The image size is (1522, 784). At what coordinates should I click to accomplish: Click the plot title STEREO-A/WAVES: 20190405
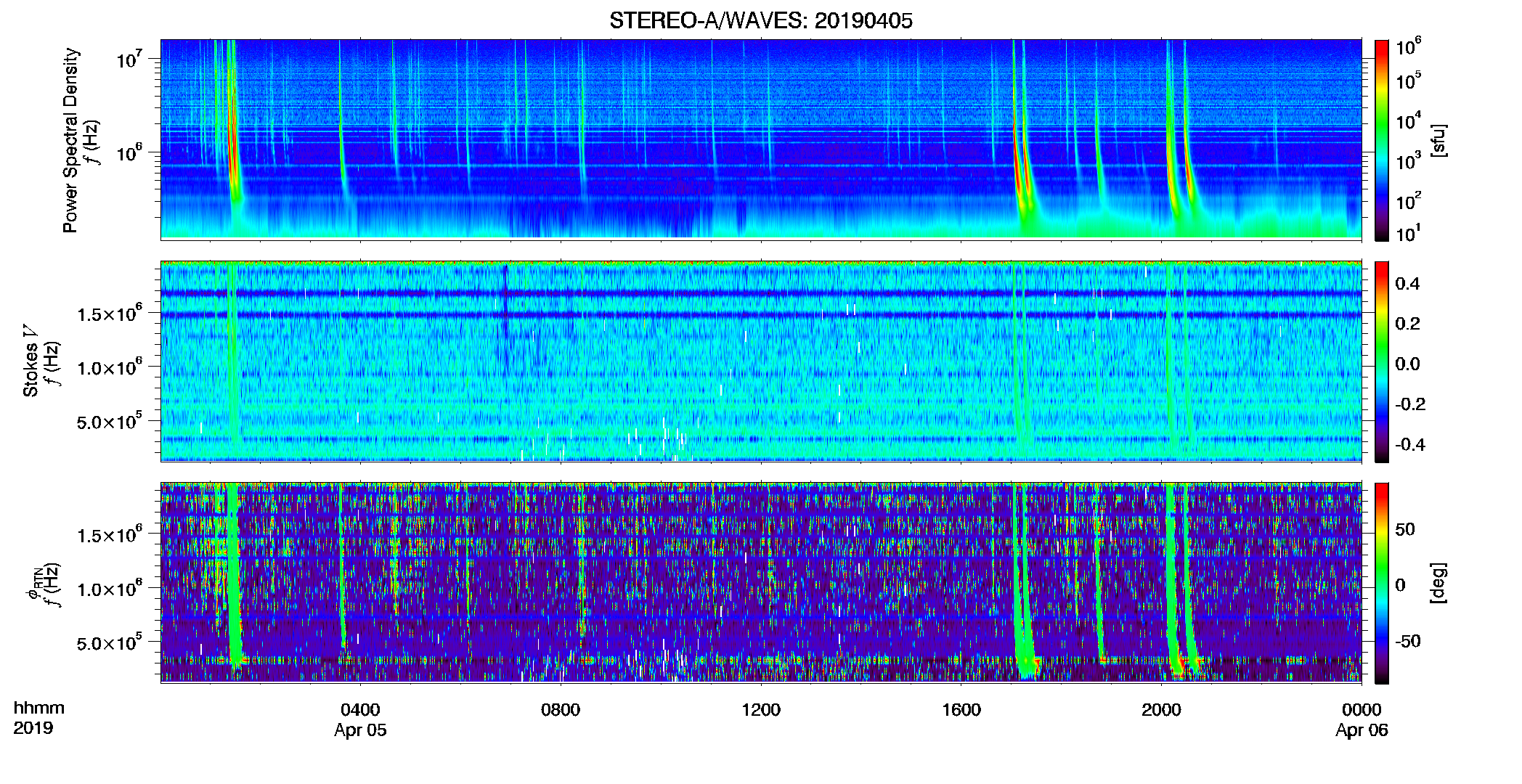pyautogui.click(x=760, y=21)
